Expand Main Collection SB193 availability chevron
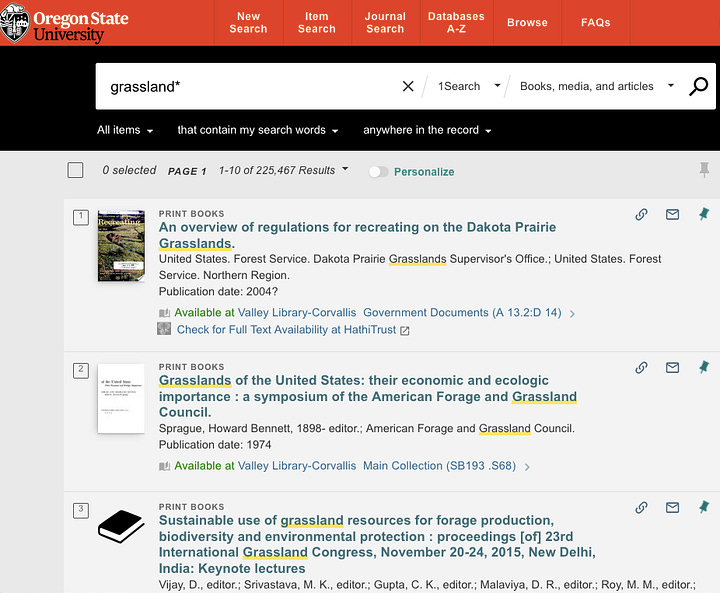The height and width of the screenshot is (593, 720). coord(527,467)
